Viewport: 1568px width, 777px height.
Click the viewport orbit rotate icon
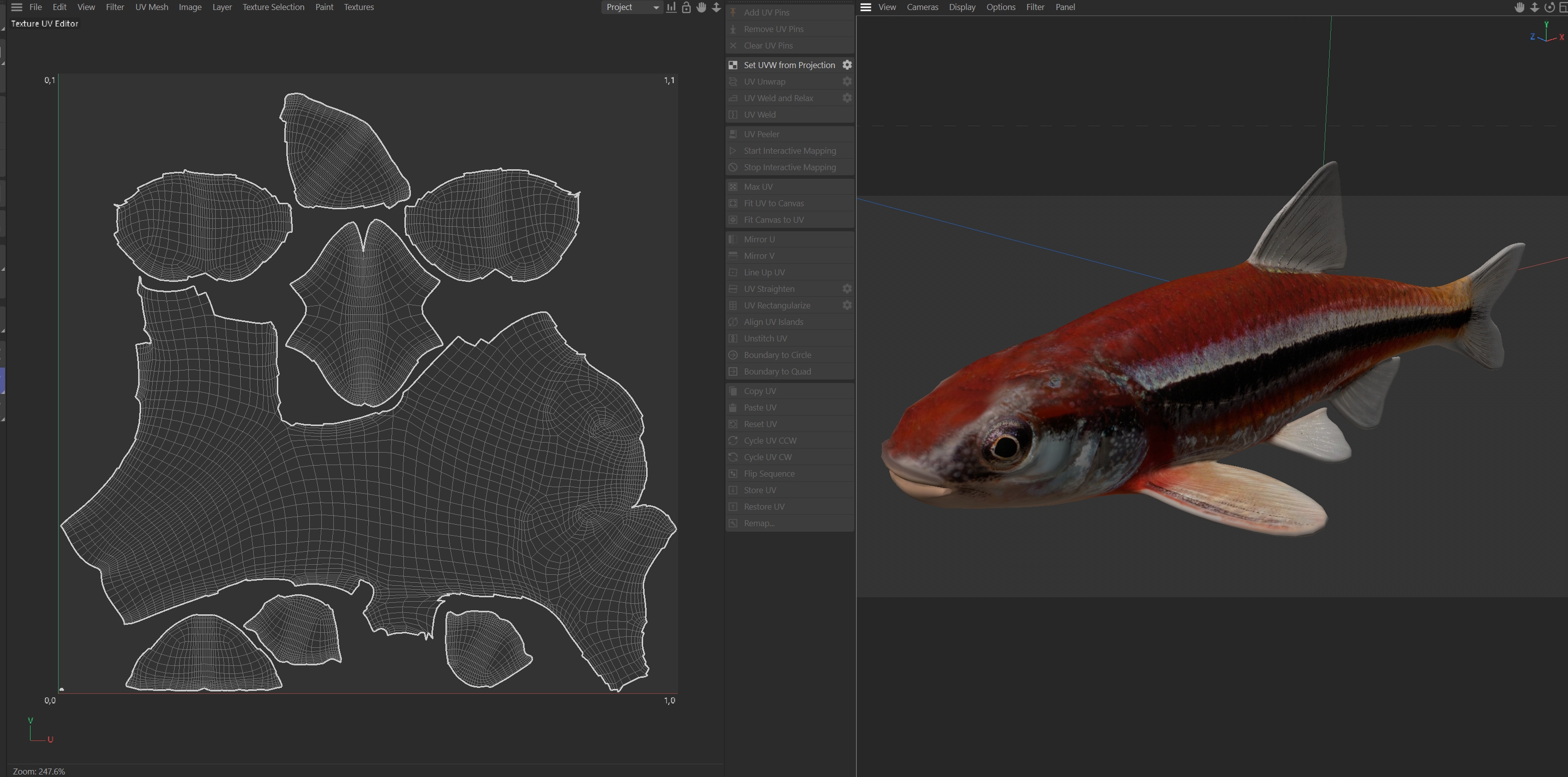click(1549, 8)
